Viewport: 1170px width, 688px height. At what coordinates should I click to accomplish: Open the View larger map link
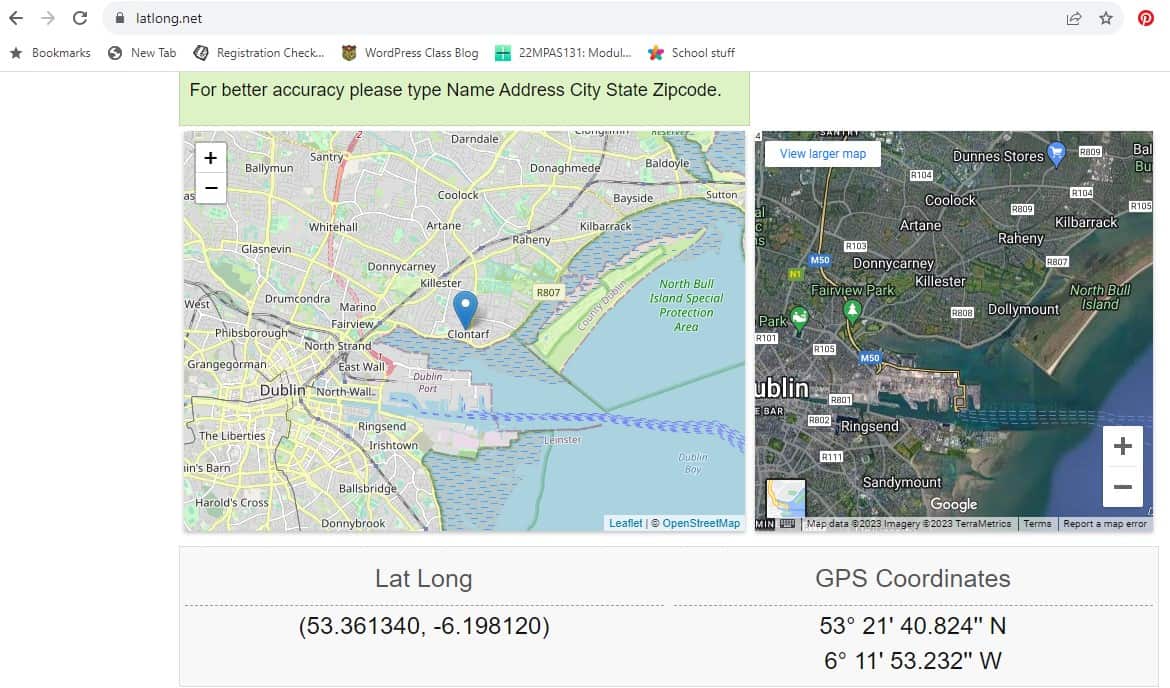coord(822,154)
